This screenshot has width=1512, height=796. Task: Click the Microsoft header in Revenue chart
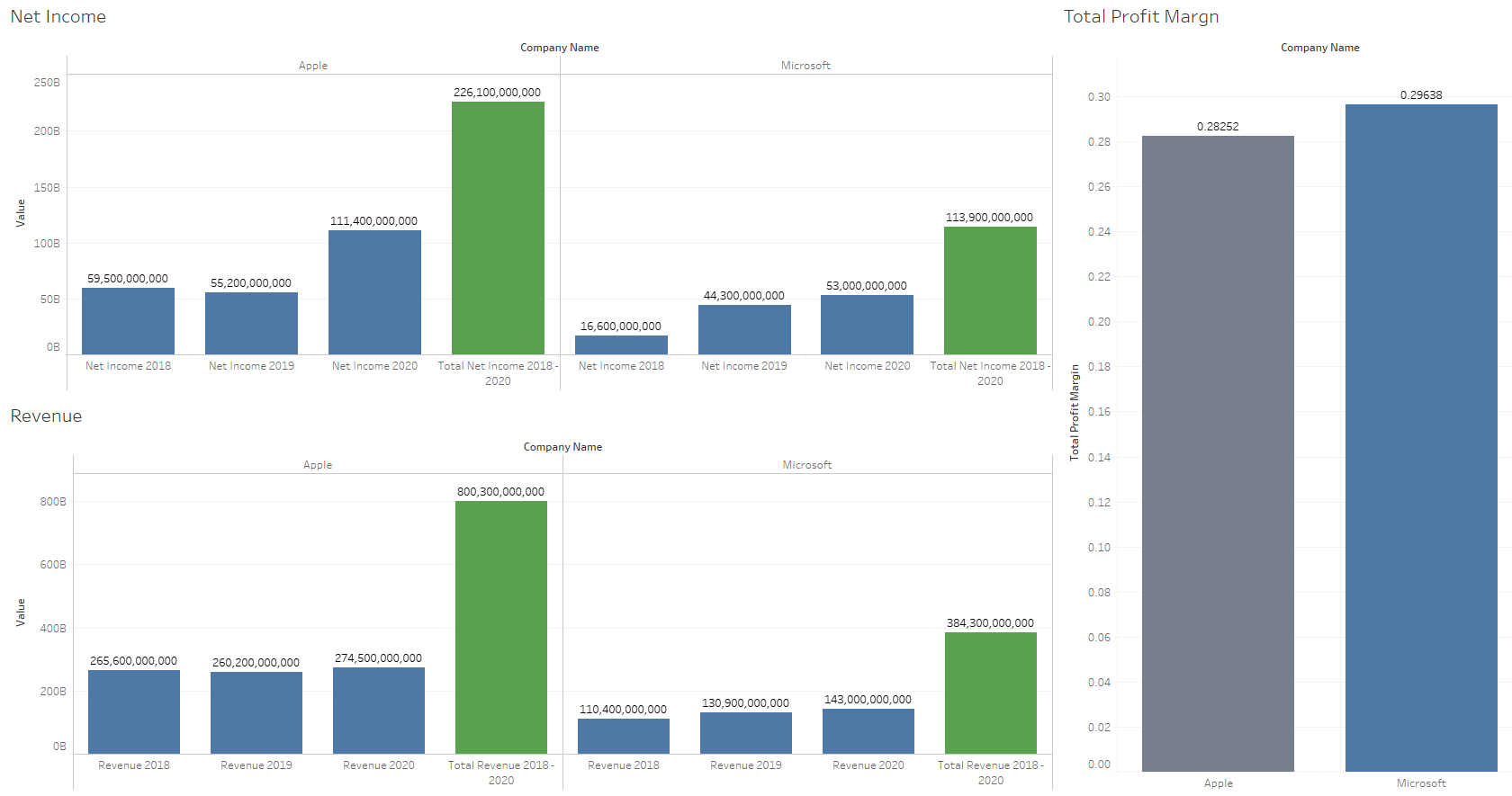click(x=807, y=465)
